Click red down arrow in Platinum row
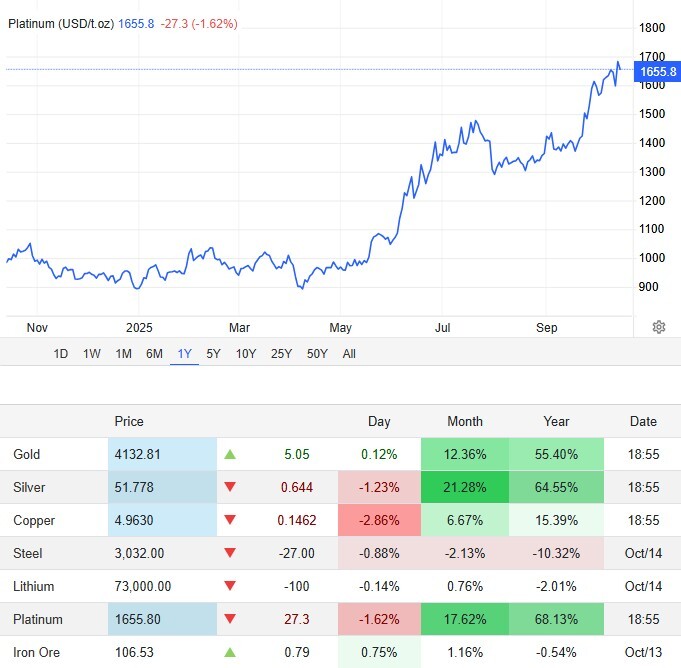The image size is (681, 668). pyautogui.click(x=230, y=619)
